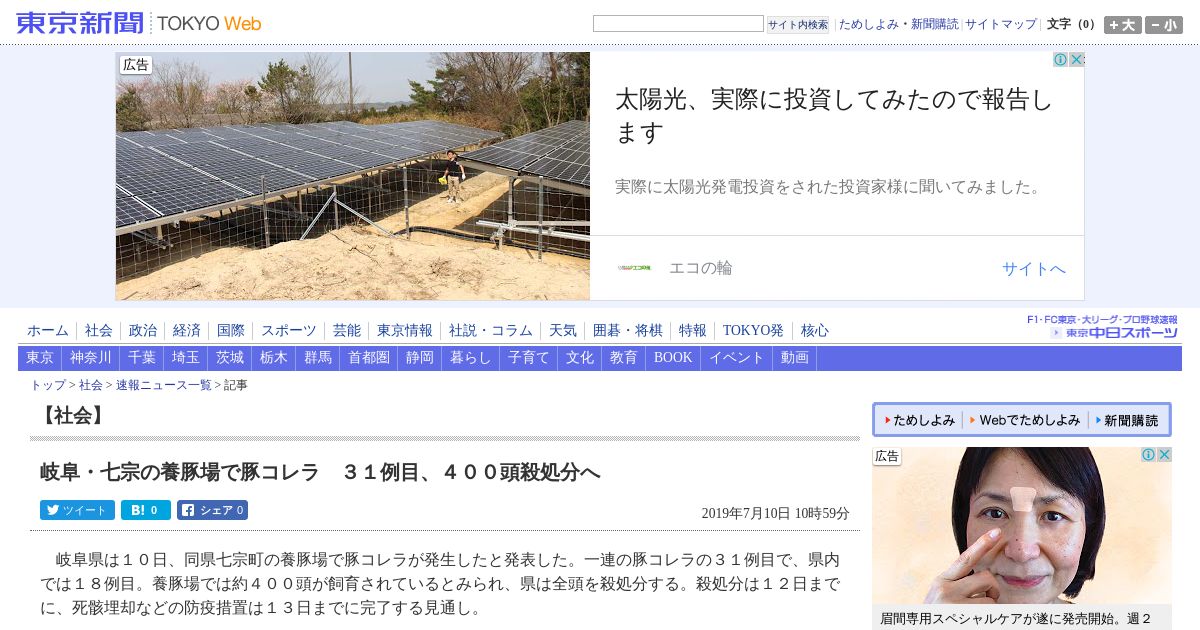
Task: Select the BOOK tab
Action: click(673, 358)
